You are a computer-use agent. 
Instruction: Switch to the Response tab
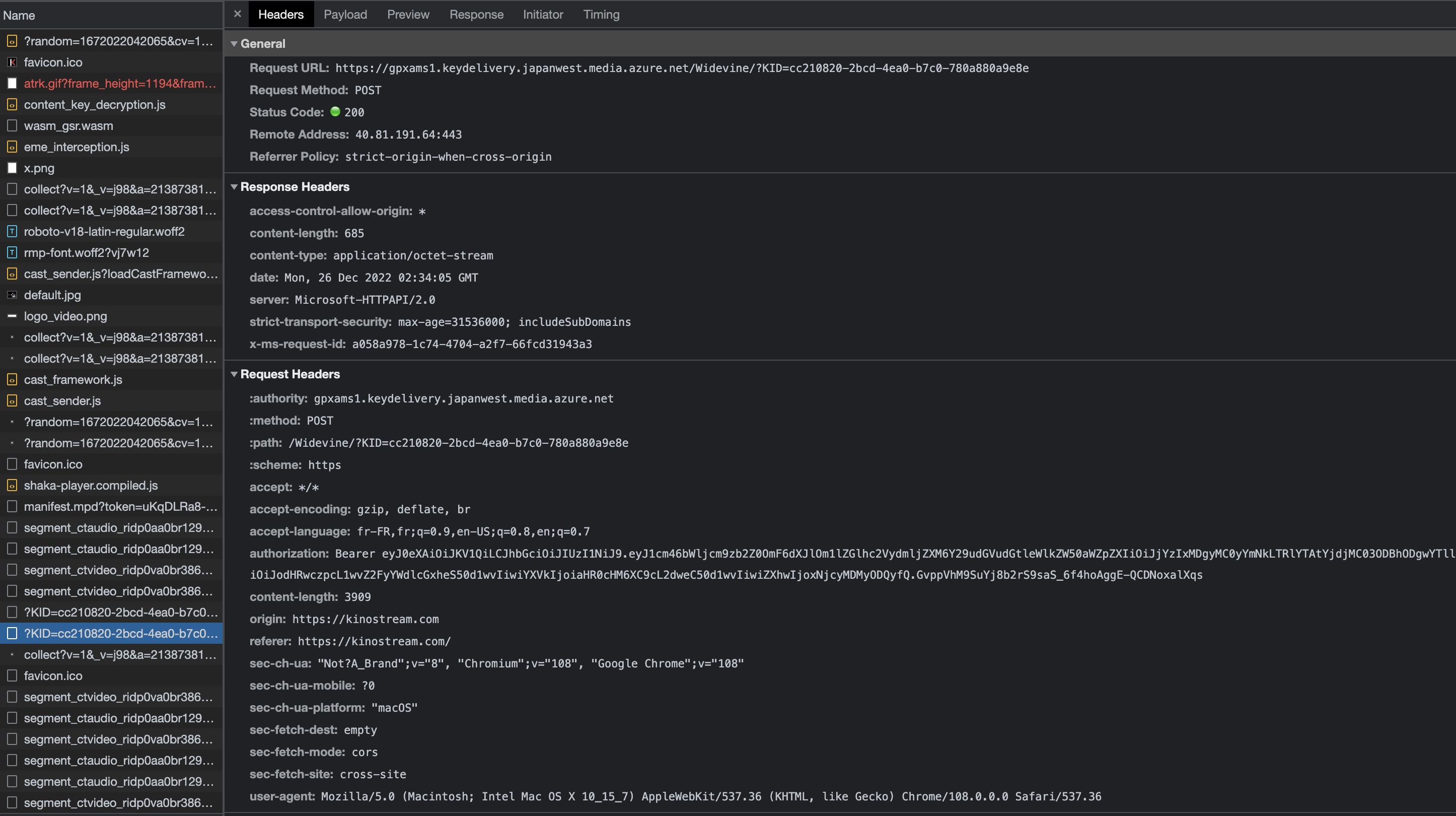476,15
